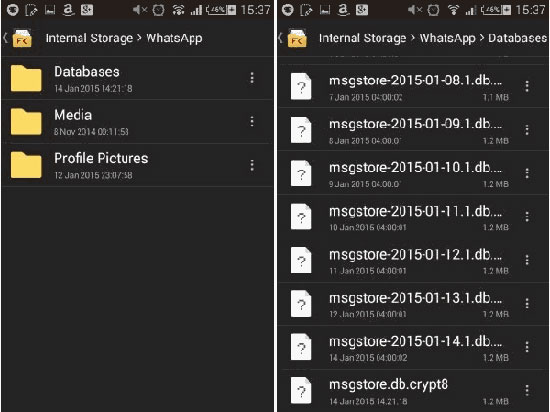550x412 pixels.
Task: Open the Databases folder
Action: click(x=137, y=79)
